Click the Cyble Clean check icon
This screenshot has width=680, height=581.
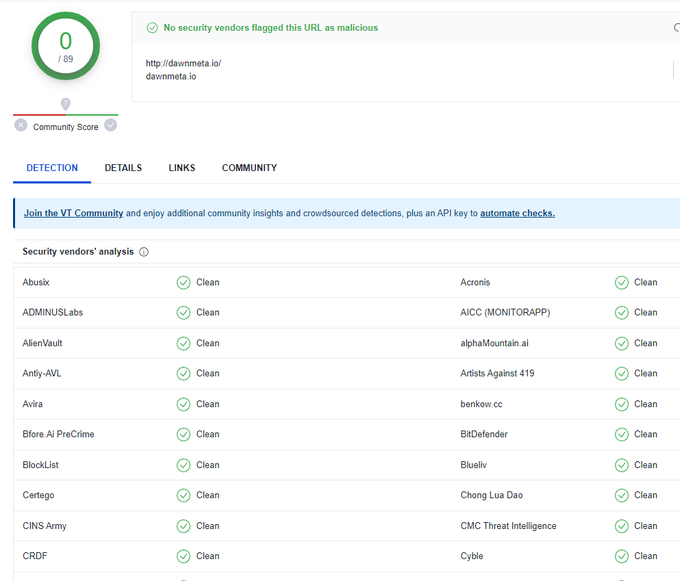[x=621, y=556]
